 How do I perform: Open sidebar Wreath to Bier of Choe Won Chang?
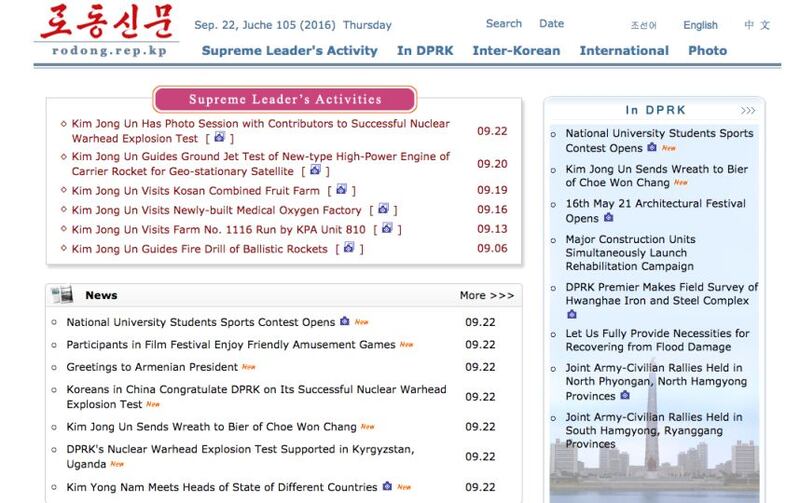tap(657, 175)
